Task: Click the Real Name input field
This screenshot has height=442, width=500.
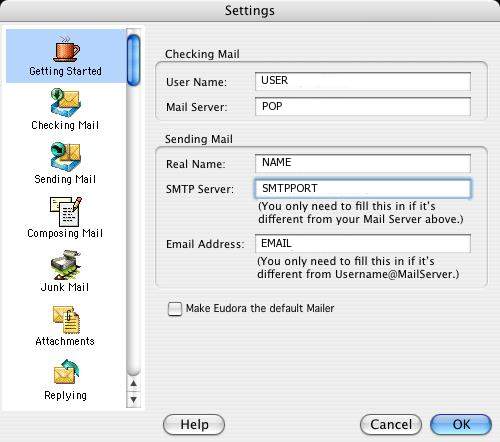Action: [363, 163]
